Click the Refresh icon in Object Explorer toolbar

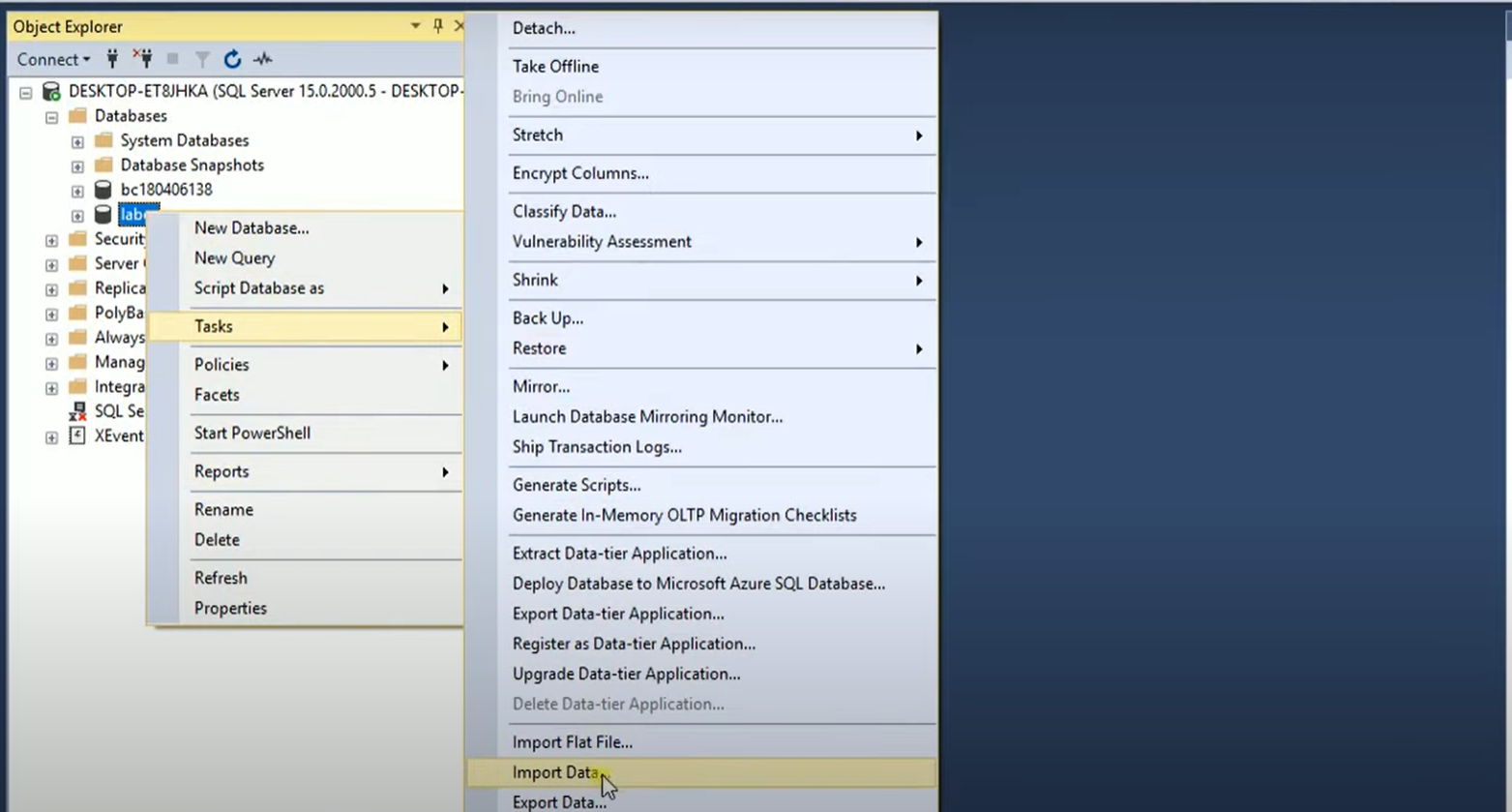[232, 59]
